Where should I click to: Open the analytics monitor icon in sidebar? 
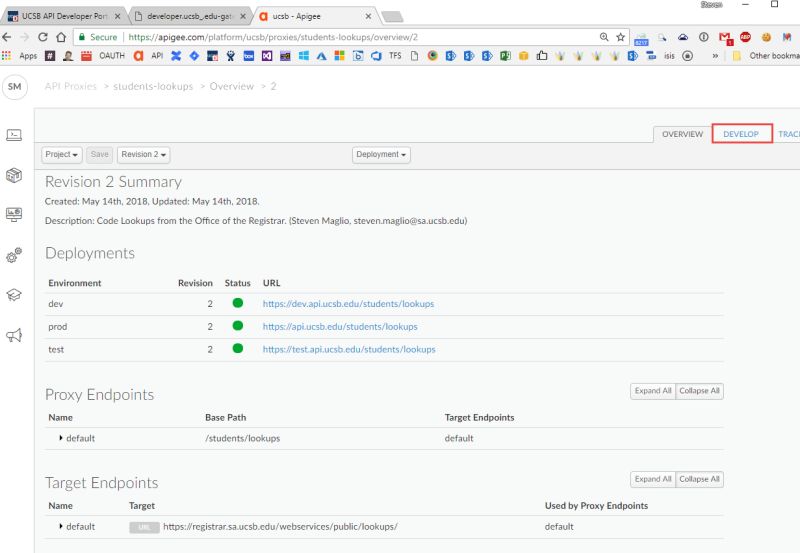click(x=14, y=214)
